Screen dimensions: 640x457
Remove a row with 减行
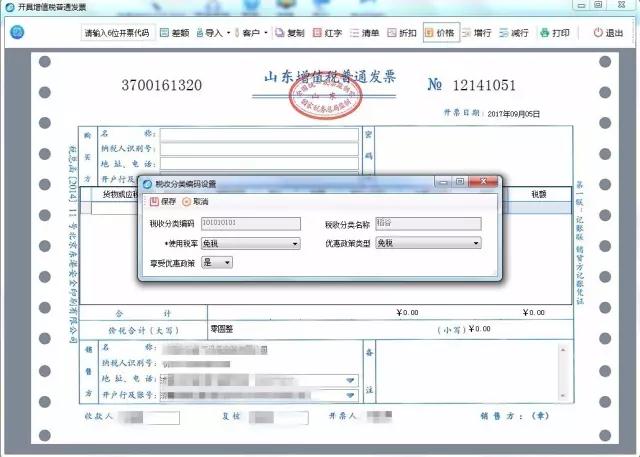[x=514, y=33]
